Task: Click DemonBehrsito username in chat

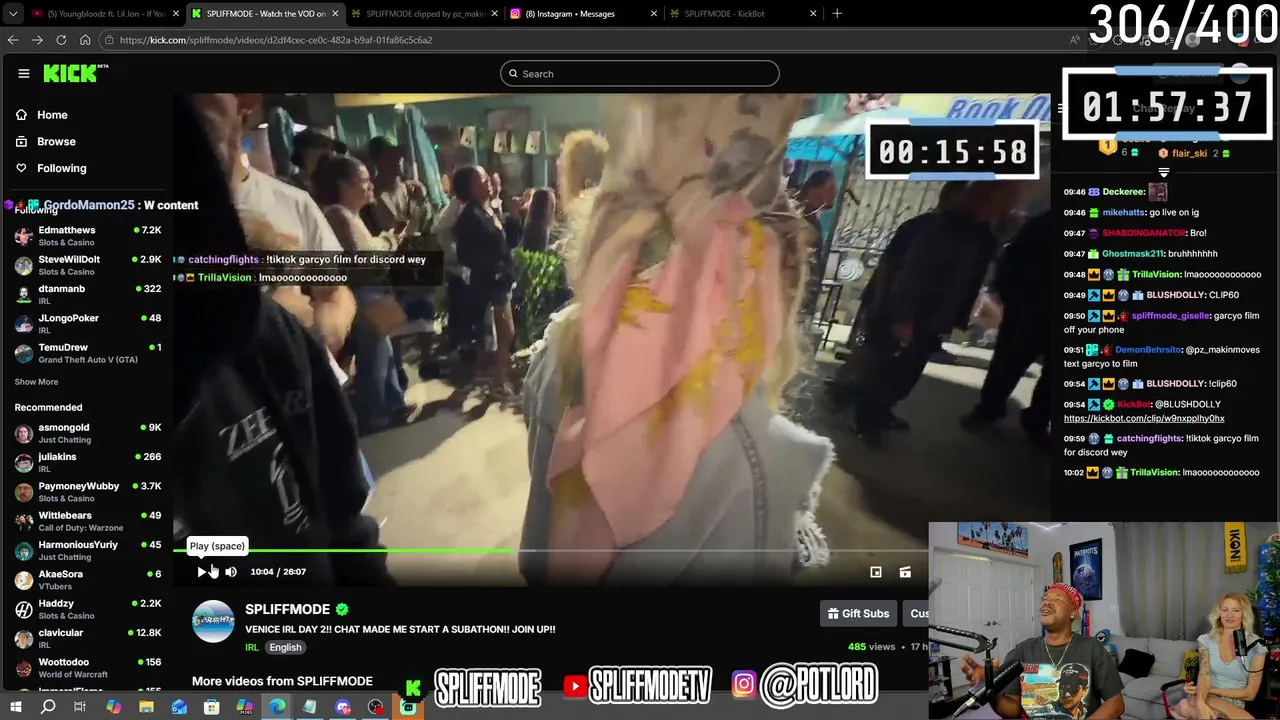Action: (1148, 350)
